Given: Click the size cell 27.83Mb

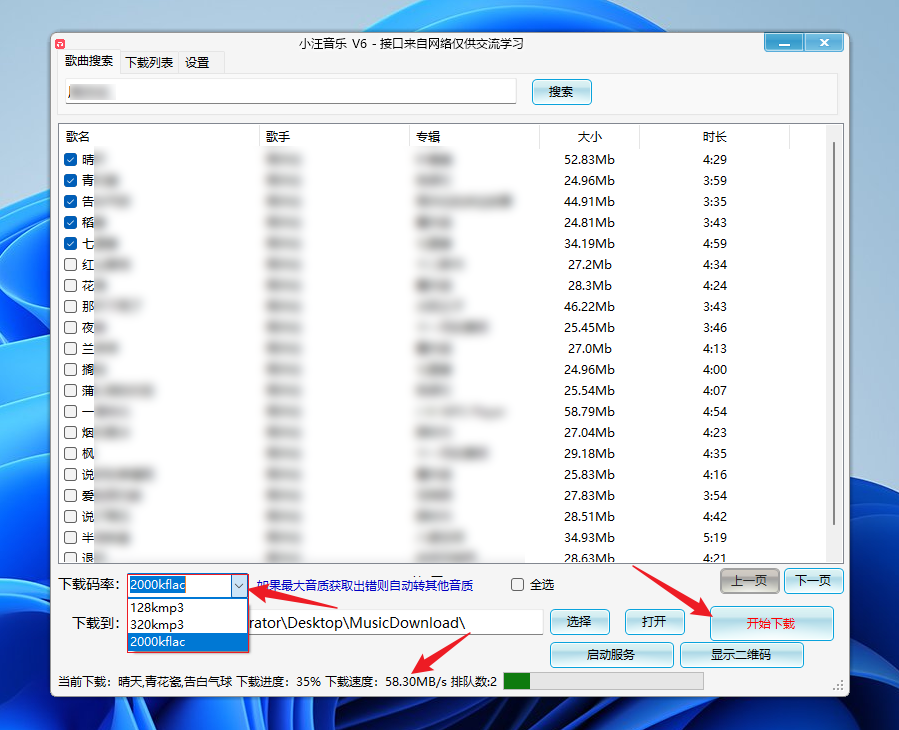Looking at the screenshot, I should coord(589,495).
